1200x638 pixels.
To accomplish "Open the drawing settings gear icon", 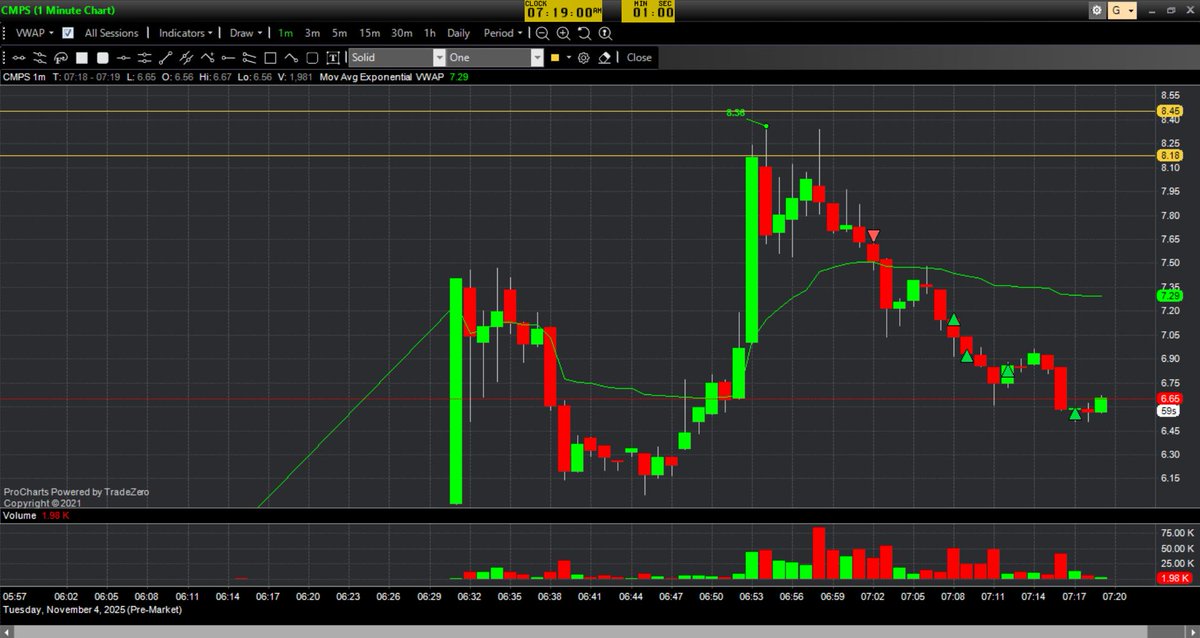I will pos(583,57).
